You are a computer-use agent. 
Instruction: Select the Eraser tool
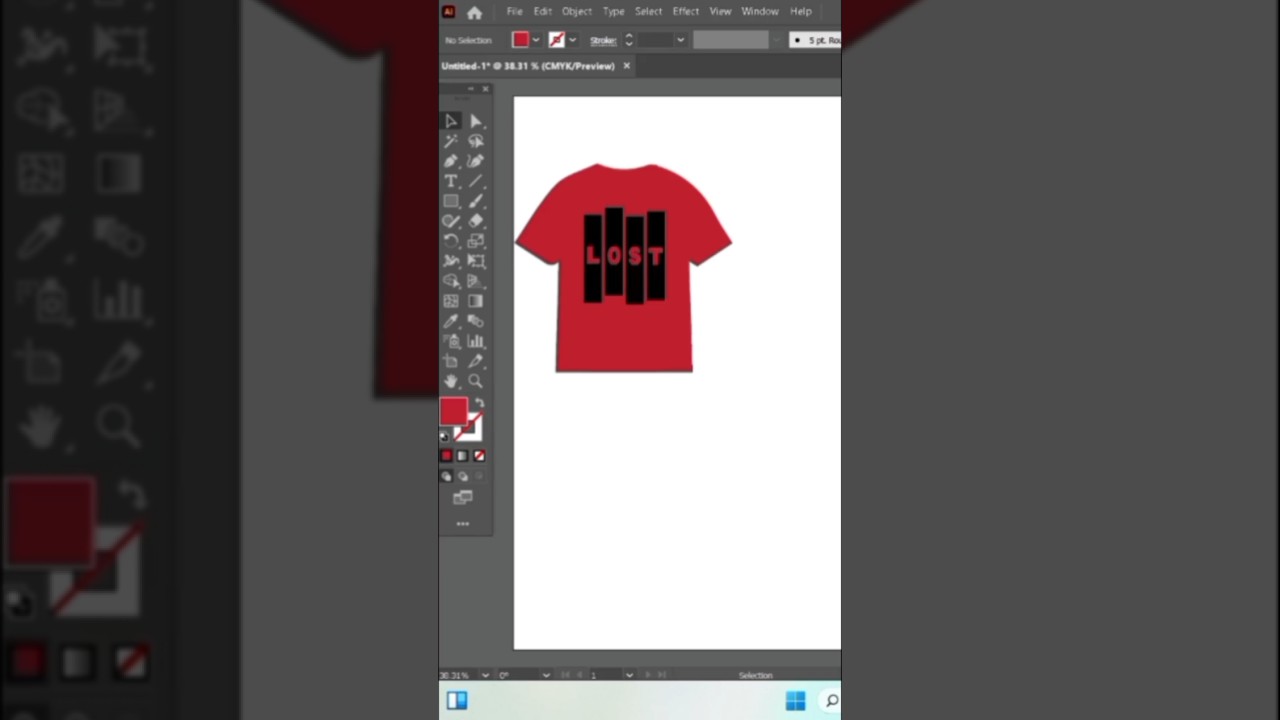point(476,221)
